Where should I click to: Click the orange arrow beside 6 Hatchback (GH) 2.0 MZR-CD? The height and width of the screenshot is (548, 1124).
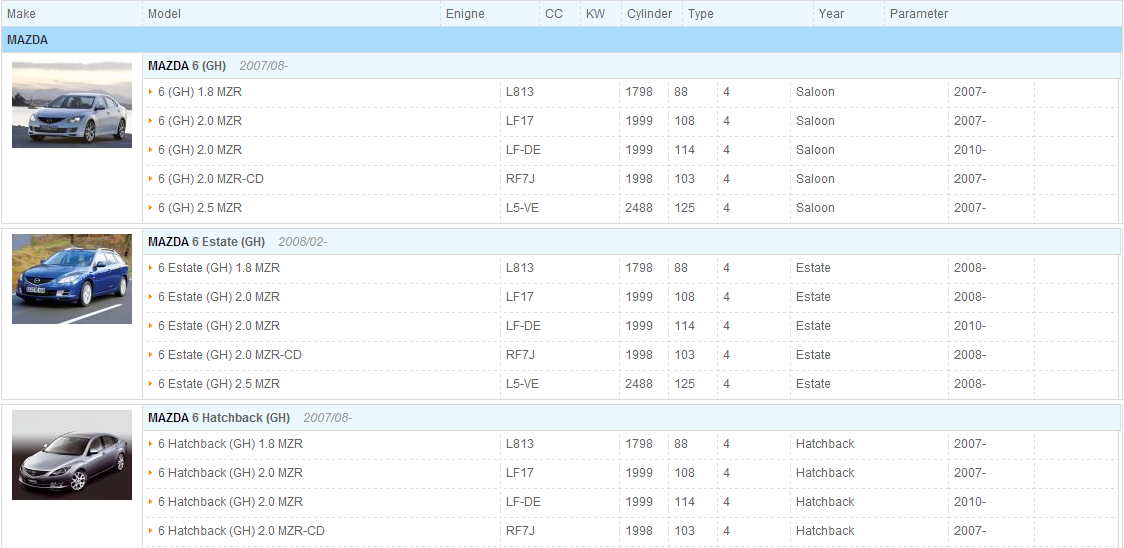(x=151, y=531)
